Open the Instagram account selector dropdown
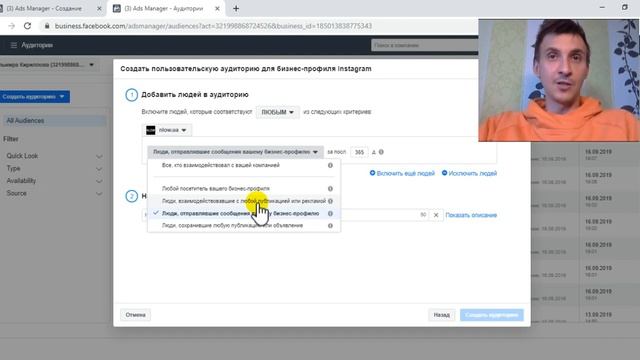Screen dimensions: 640x360 pos(167,130)
